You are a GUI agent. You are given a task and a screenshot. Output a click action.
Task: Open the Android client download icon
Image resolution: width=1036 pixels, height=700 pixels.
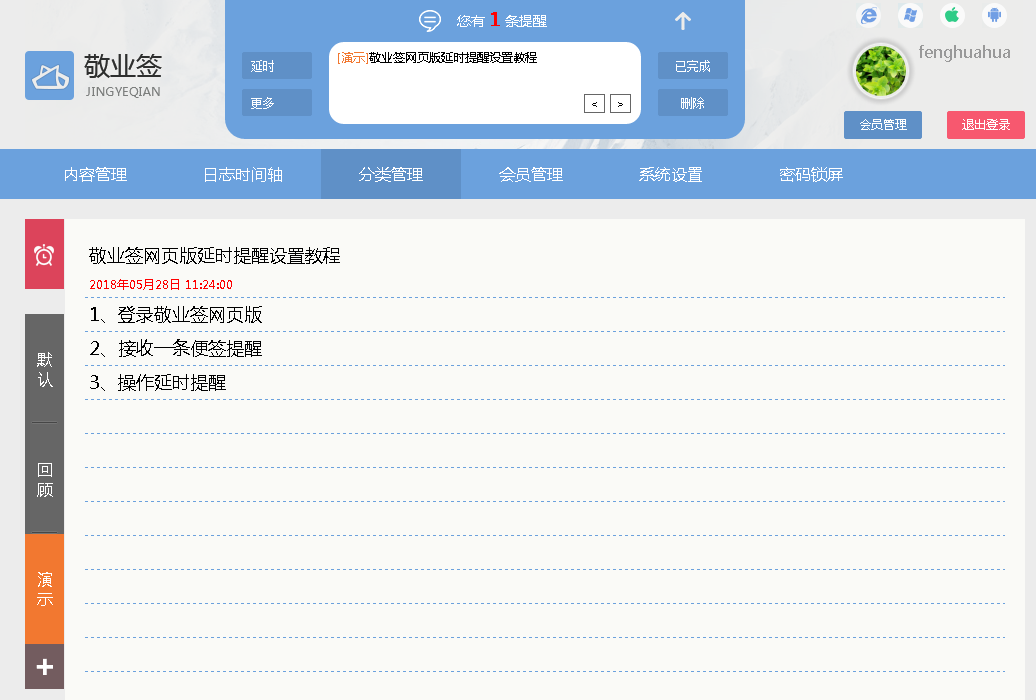point(994,15)
